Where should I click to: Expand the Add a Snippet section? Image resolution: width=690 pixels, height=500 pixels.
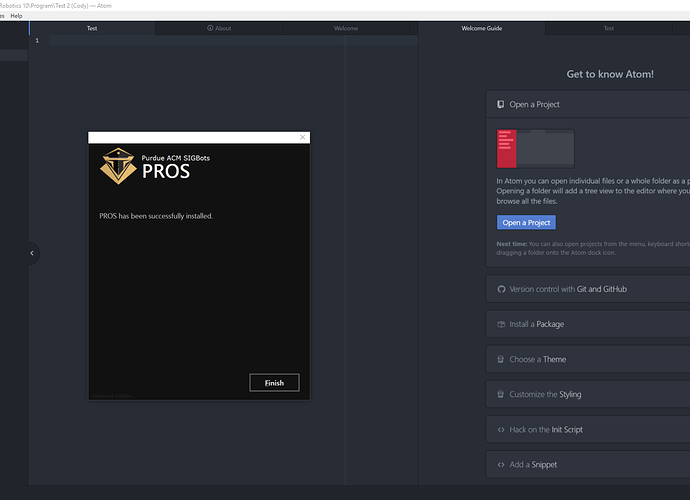[x=588, y=464]
